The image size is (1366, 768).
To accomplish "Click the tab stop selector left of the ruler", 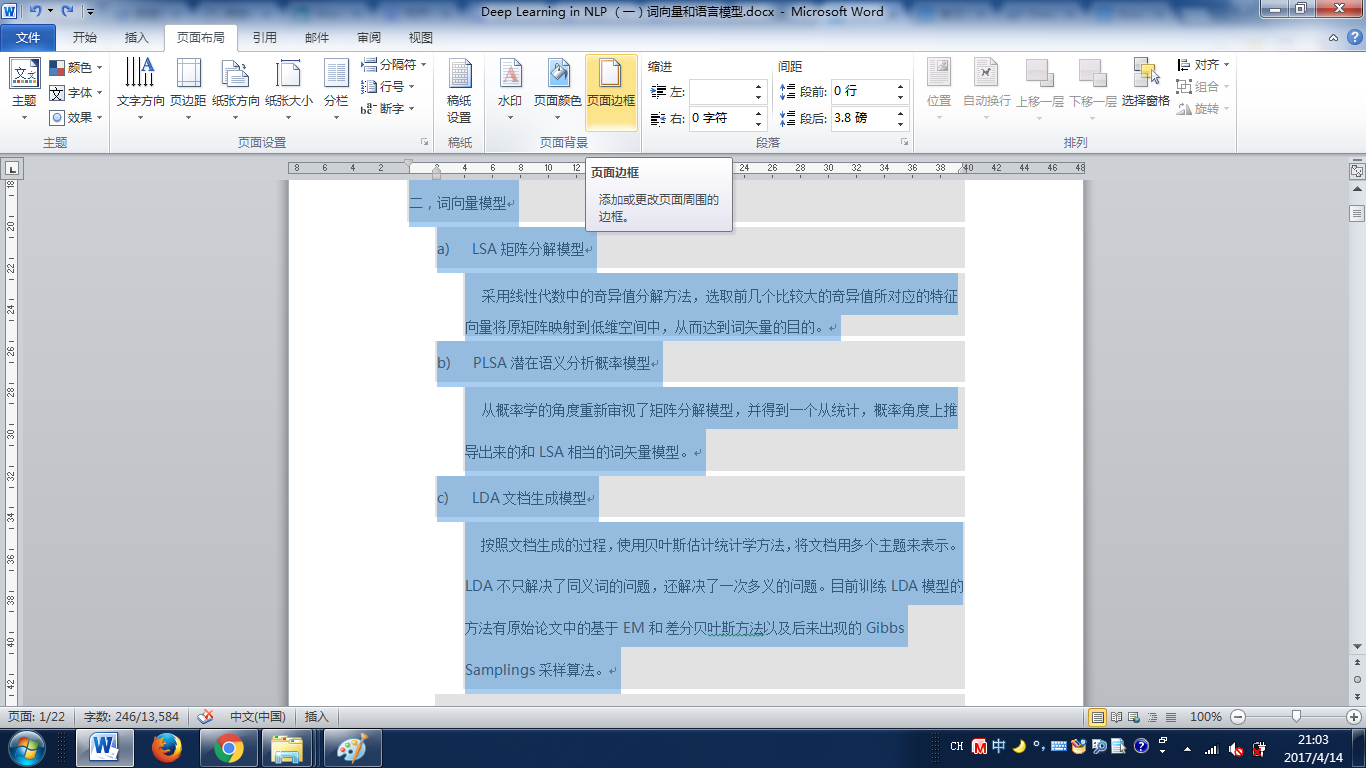I will coord(11,168).
